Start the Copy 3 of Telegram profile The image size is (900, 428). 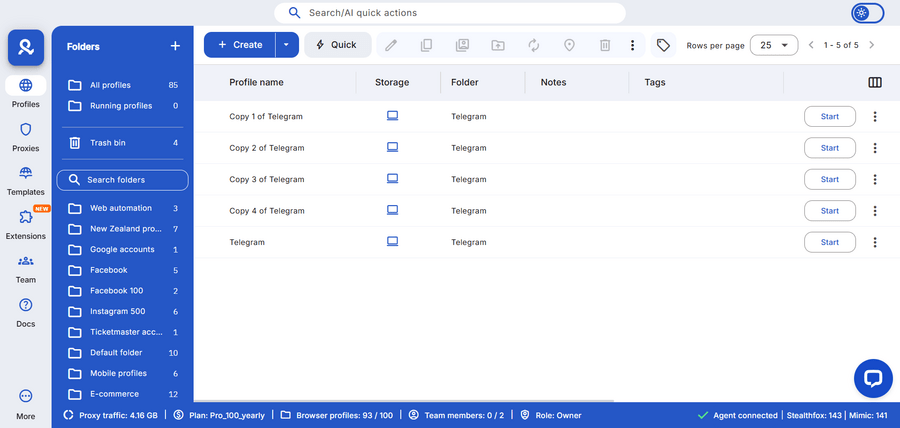tap(829, 179)
